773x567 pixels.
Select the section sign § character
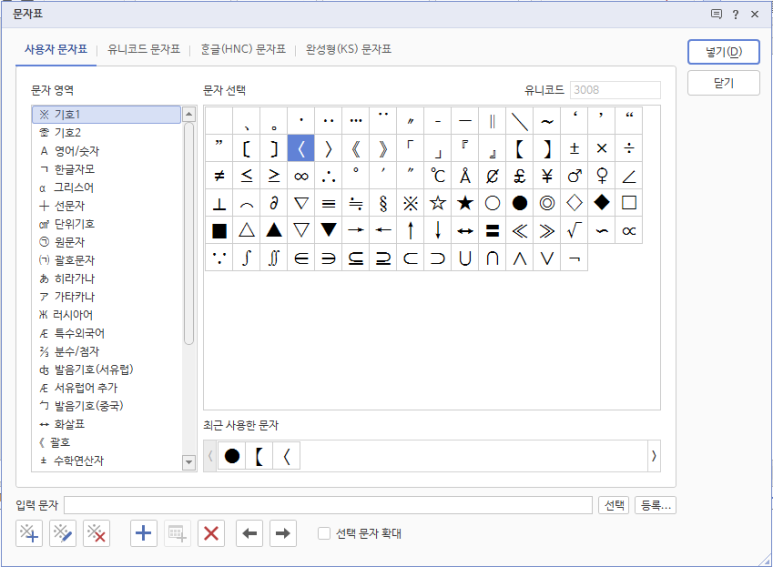tap(383, 203)
